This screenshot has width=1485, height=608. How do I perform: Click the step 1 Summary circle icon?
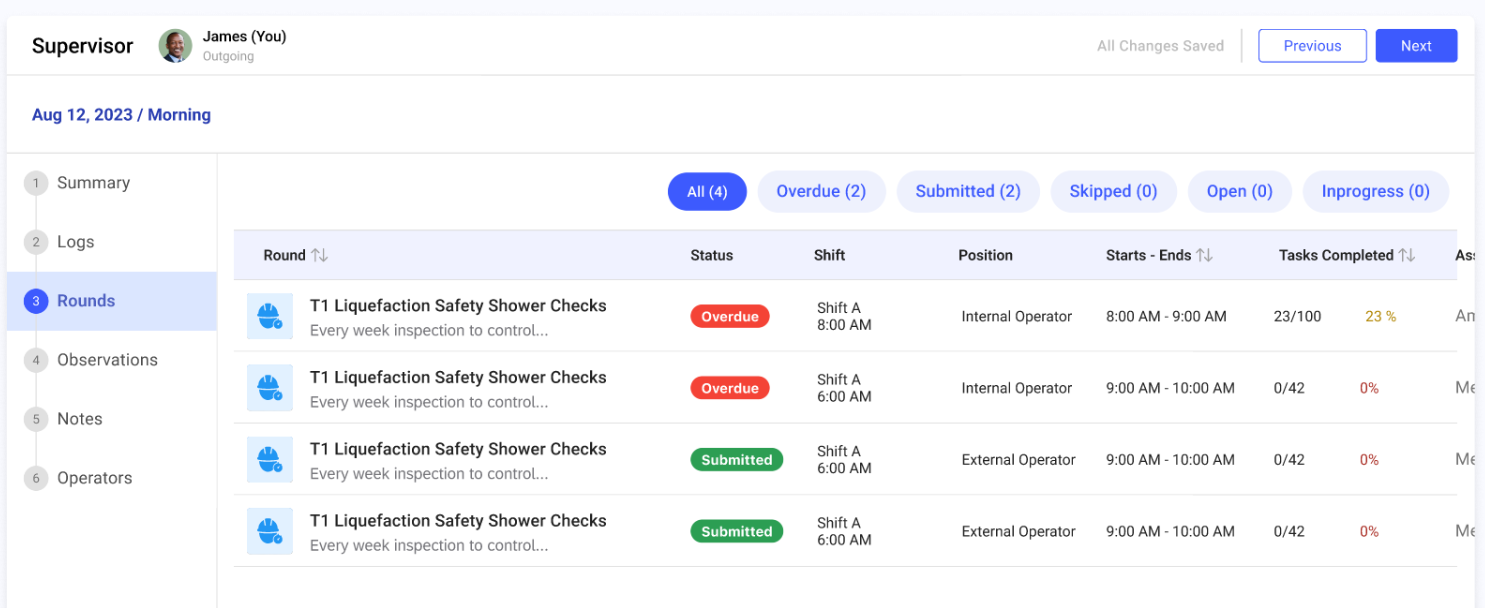[36, 183]
